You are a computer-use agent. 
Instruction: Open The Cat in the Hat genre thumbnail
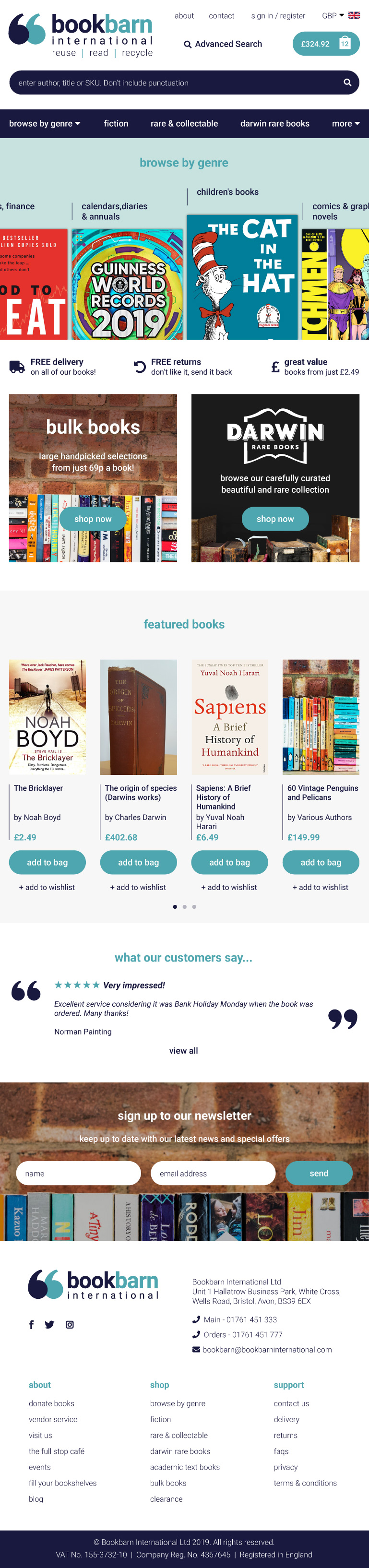pyautogui.click(x=242, y=277)
